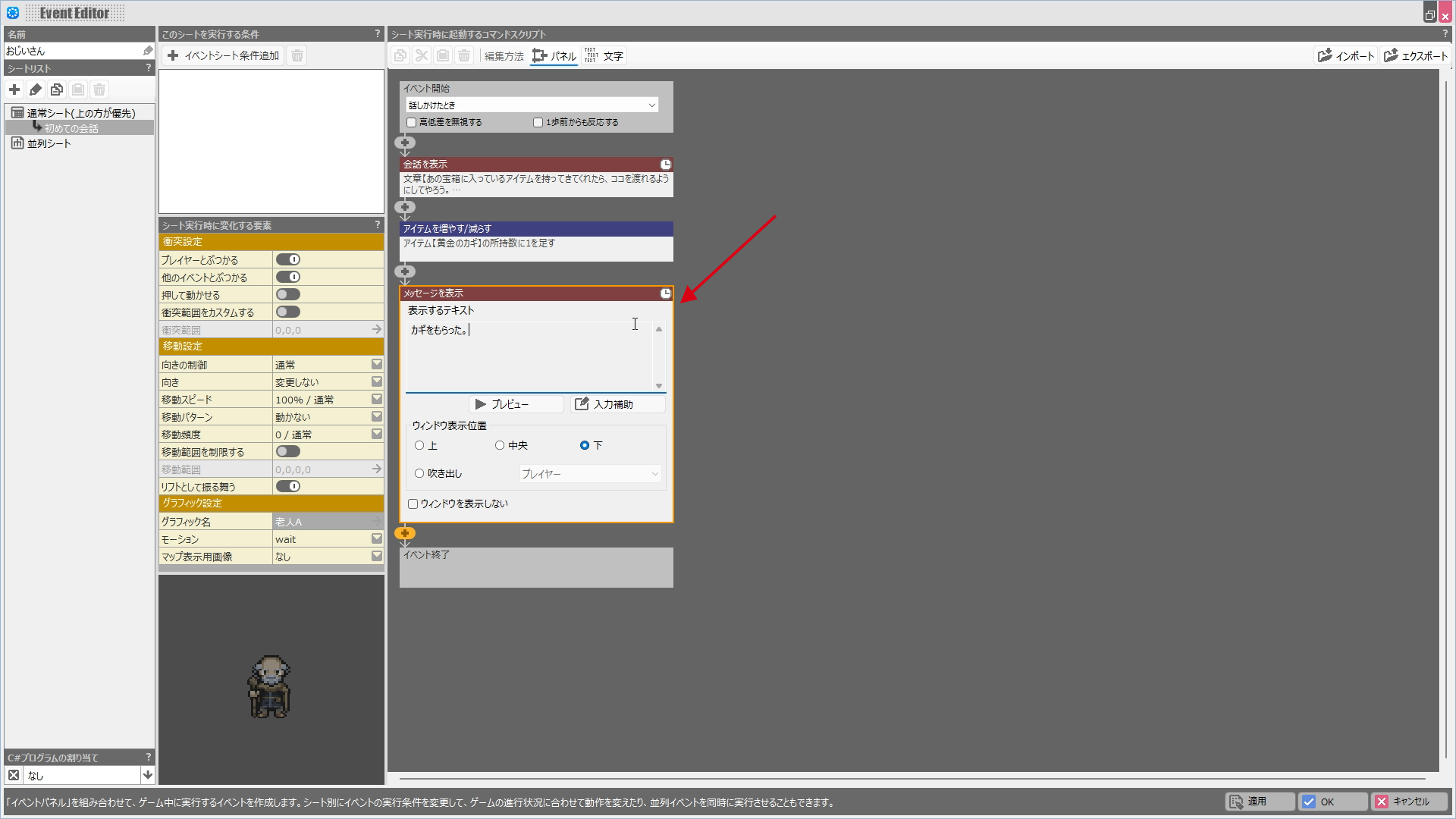This screenshot has height=819, width=1456.
Task: Select 中央 window position radio
Action: [x=500, y=445]
